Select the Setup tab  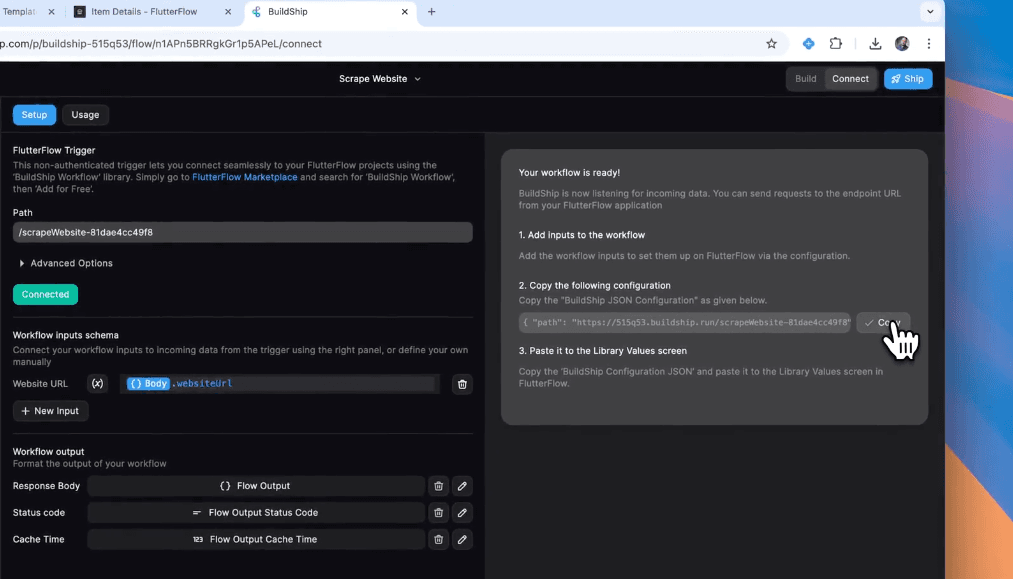[34, 115]
